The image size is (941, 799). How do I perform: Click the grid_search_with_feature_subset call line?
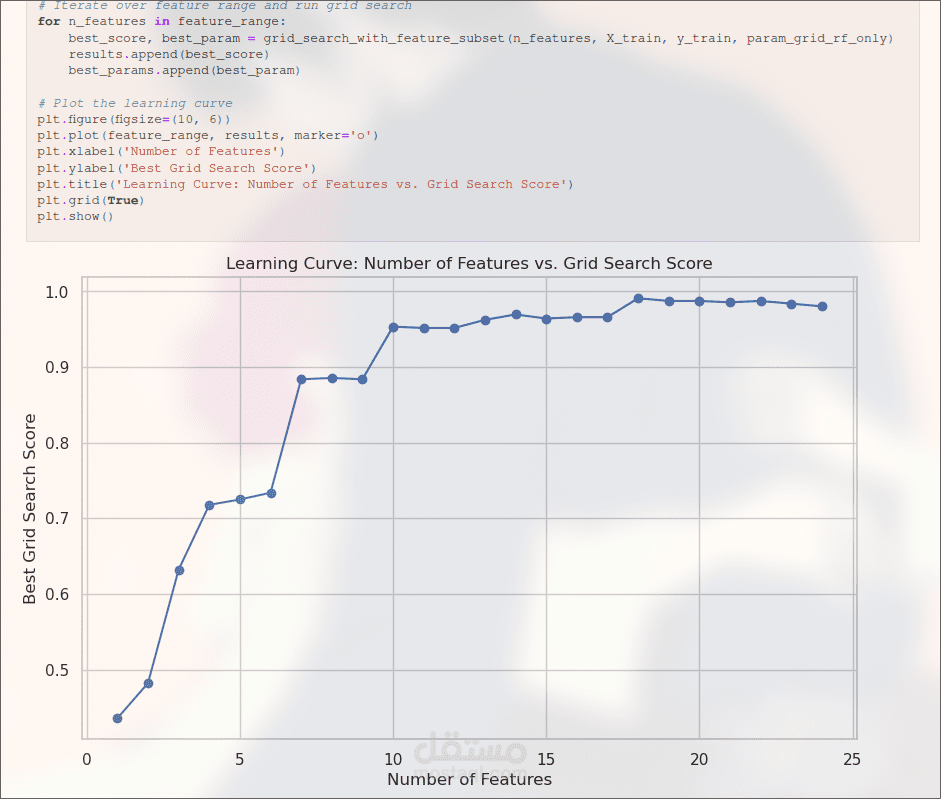(481, 38)
